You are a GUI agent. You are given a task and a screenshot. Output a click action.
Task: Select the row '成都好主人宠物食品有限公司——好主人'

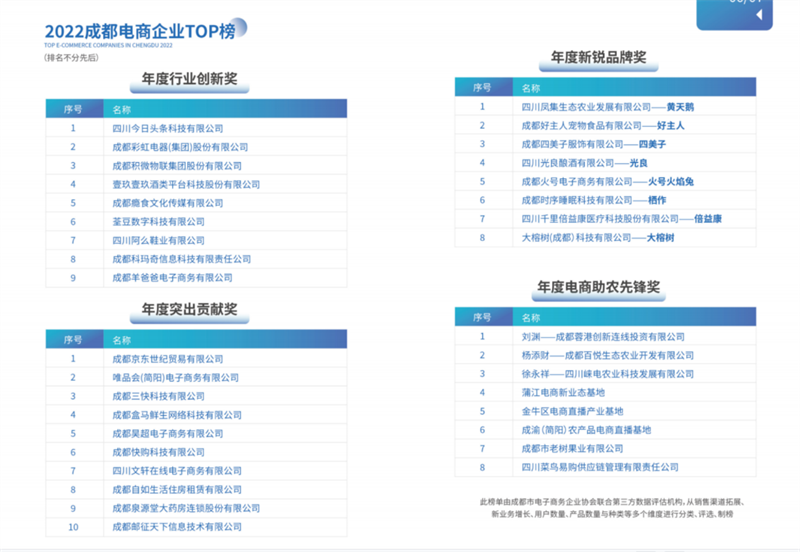coord(606,126)
